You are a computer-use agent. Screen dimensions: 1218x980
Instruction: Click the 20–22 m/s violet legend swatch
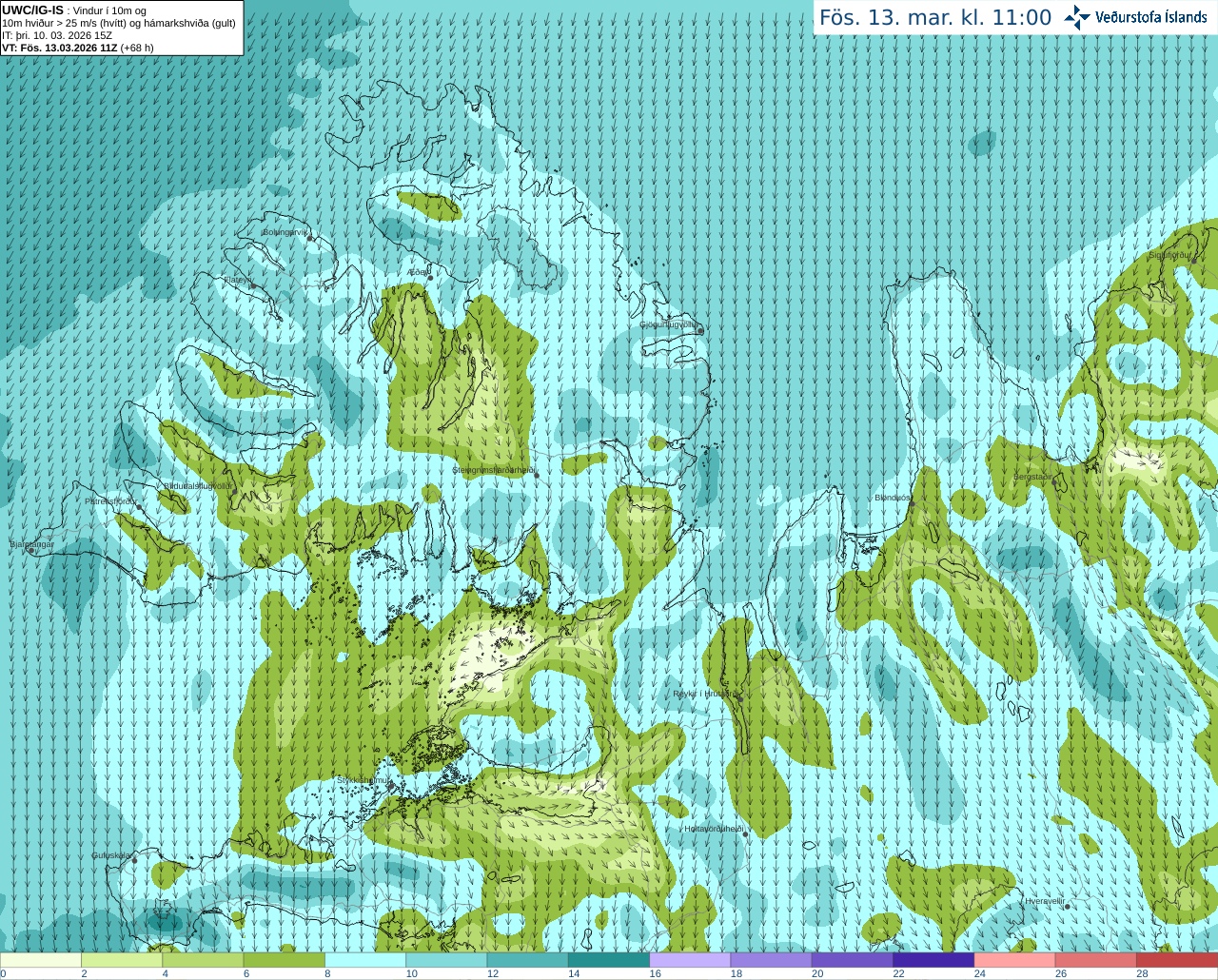coord(853,960)
